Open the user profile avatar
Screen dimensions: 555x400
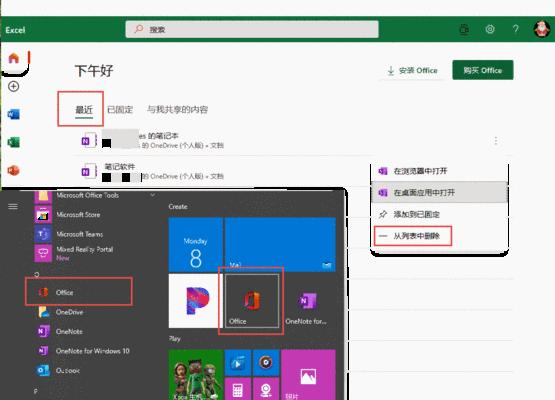[x=542, y=29]
